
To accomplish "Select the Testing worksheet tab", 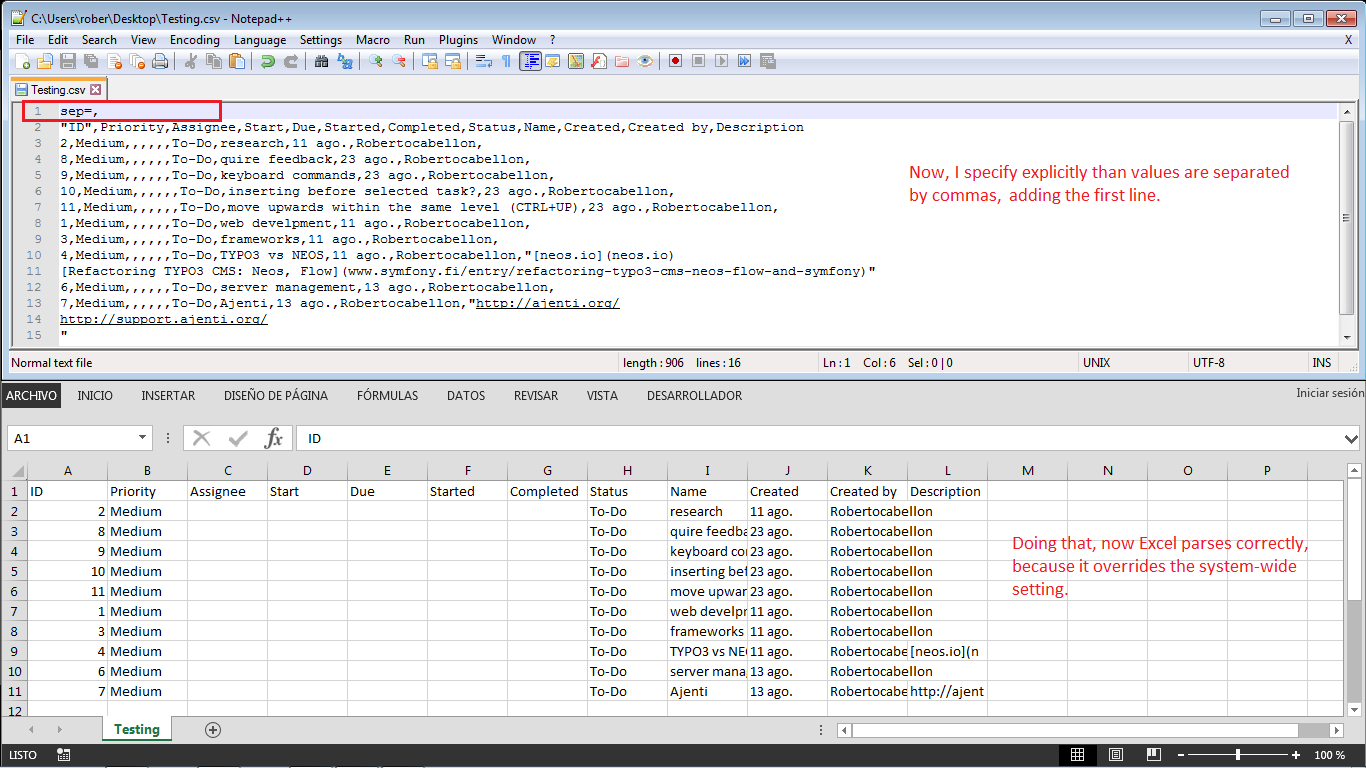I will (137, 730).
